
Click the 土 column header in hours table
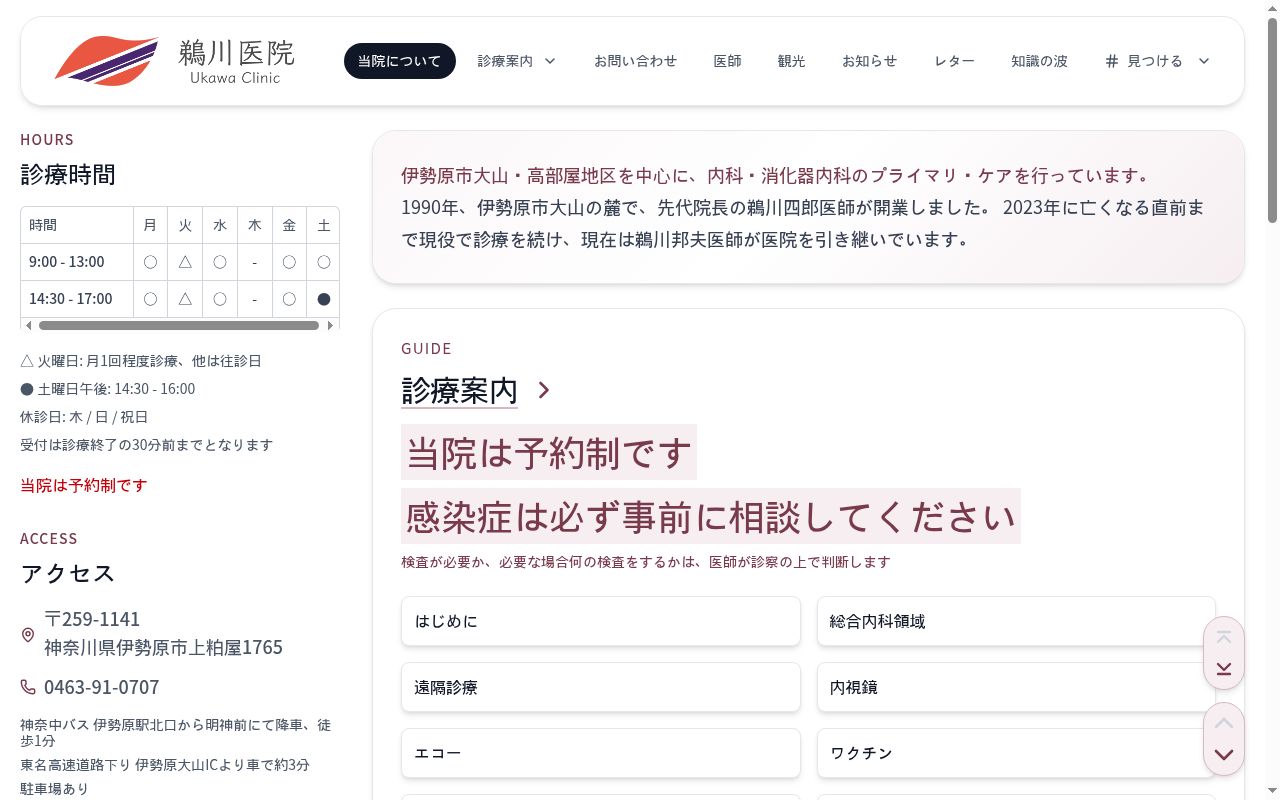pyautogui.click(x=324, y=225)
